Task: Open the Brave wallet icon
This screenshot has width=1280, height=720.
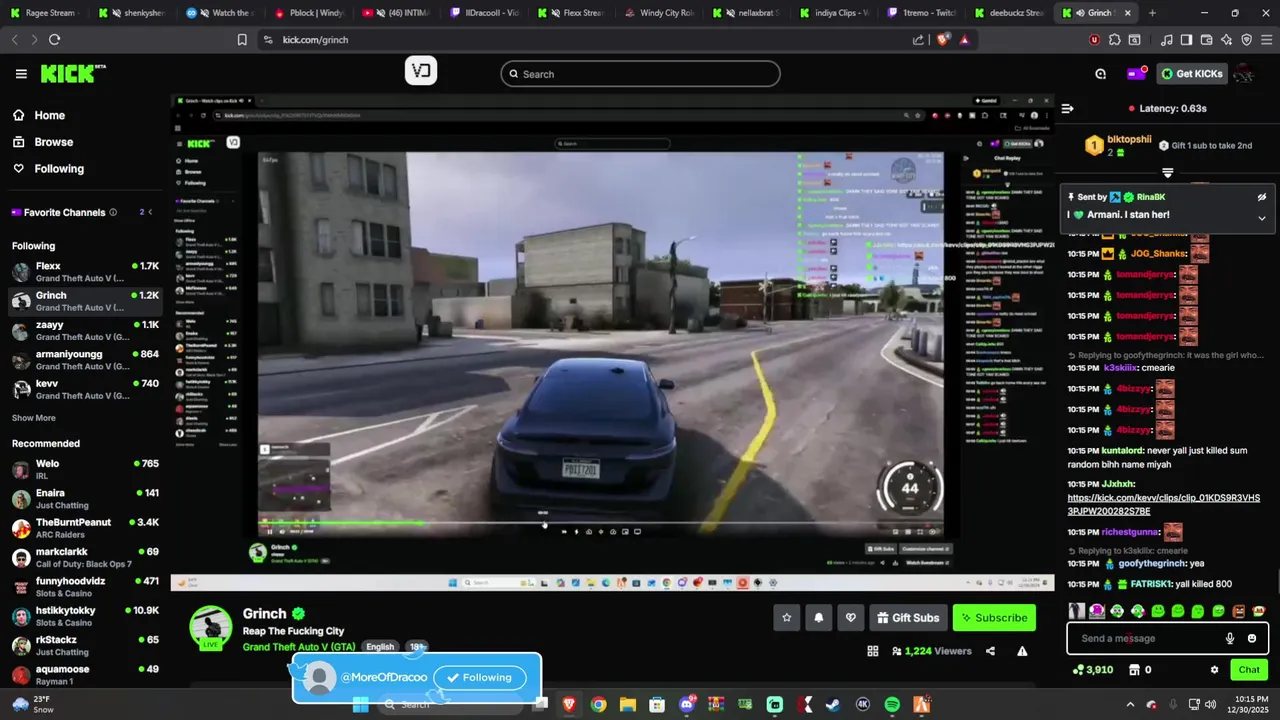Action: coord(1206,39)
